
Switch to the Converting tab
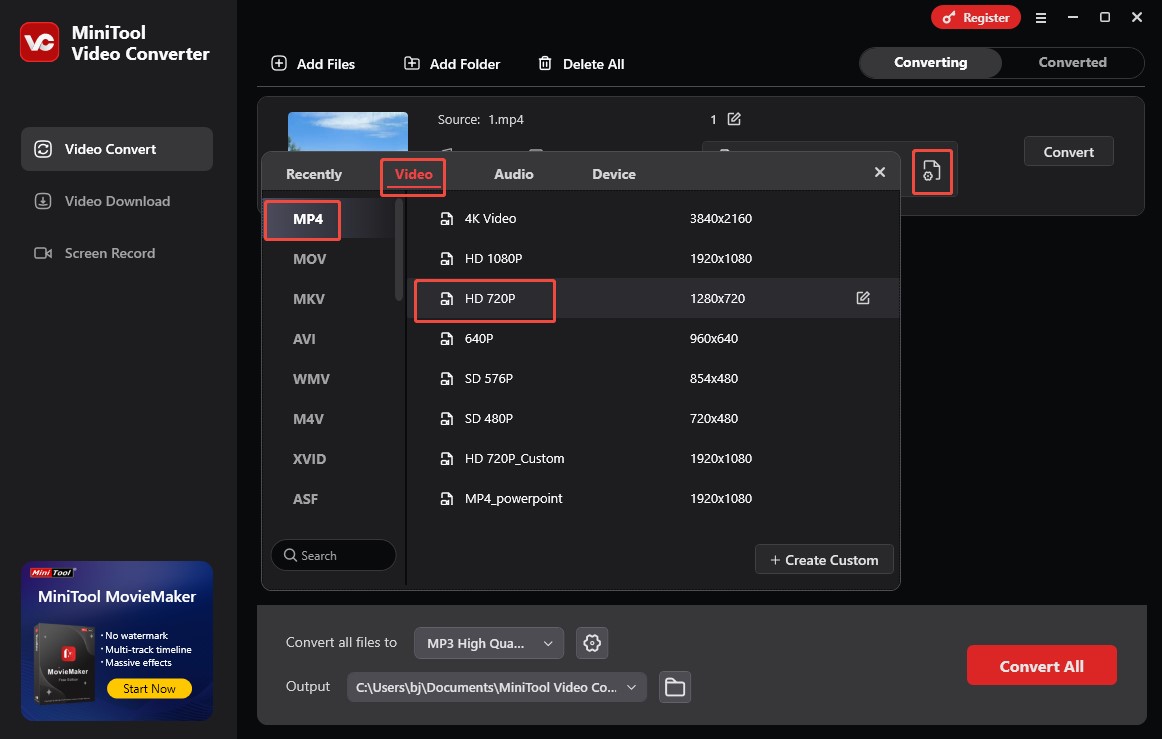click(930, 62)
